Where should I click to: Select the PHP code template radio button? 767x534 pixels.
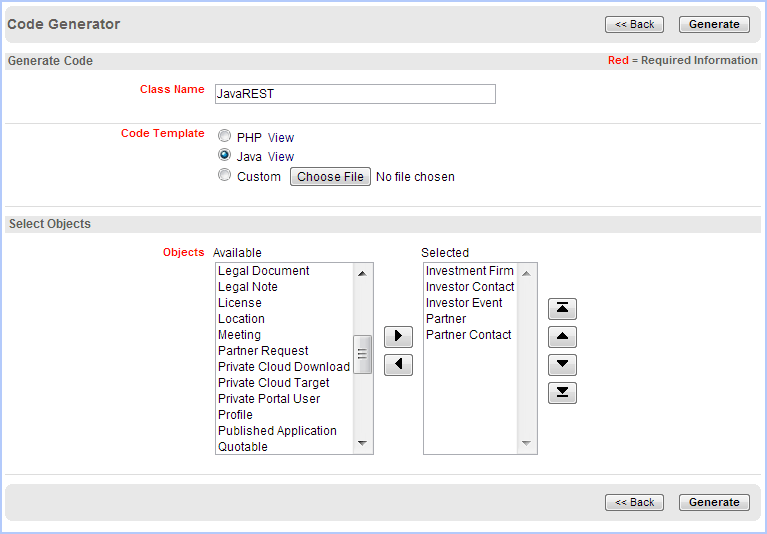point(224,136)
